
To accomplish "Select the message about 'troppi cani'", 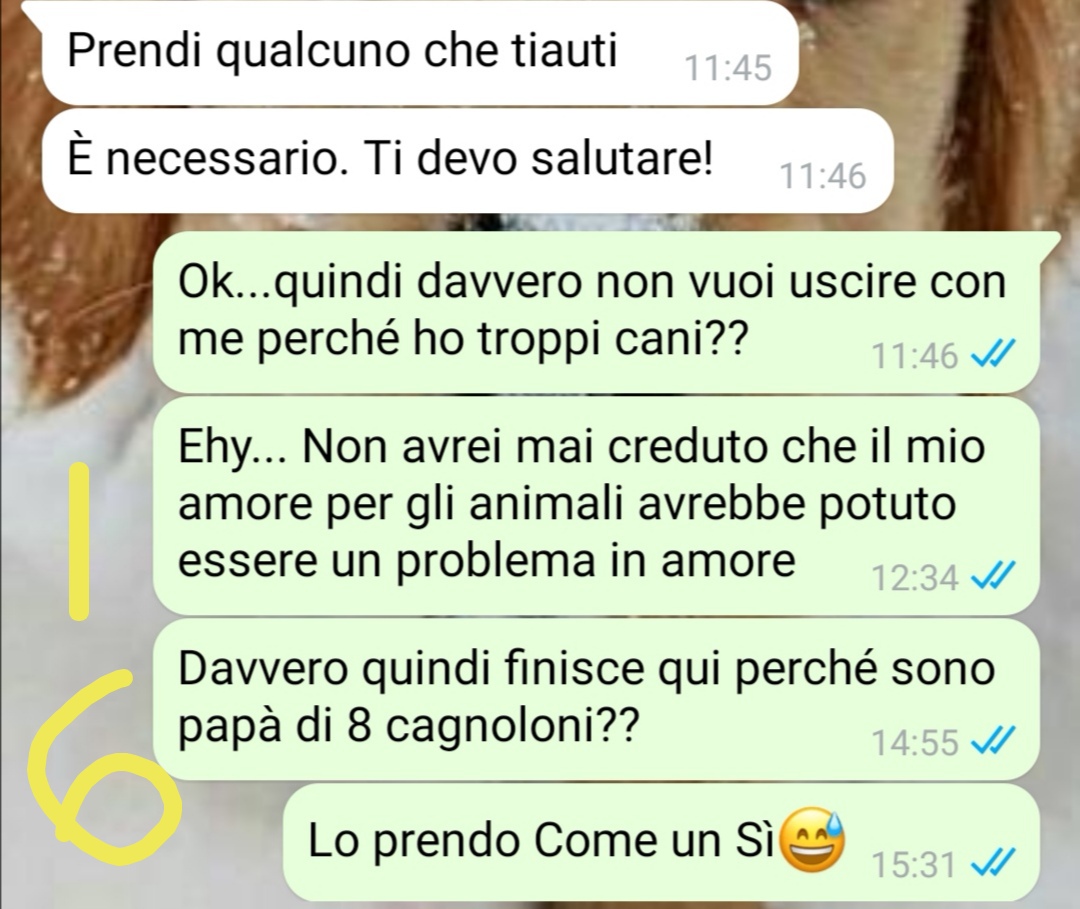I will click(x=595, y=312).
